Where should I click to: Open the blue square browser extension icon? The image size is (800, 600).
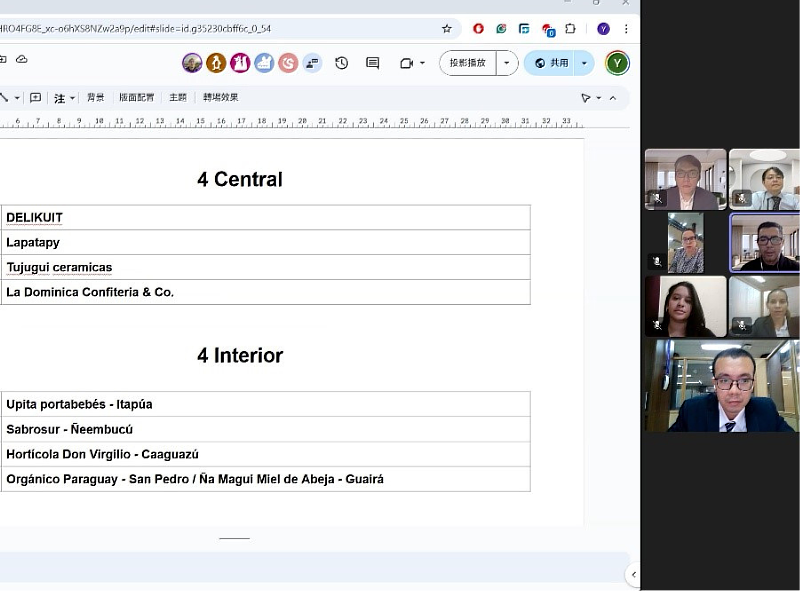point(524,29)
